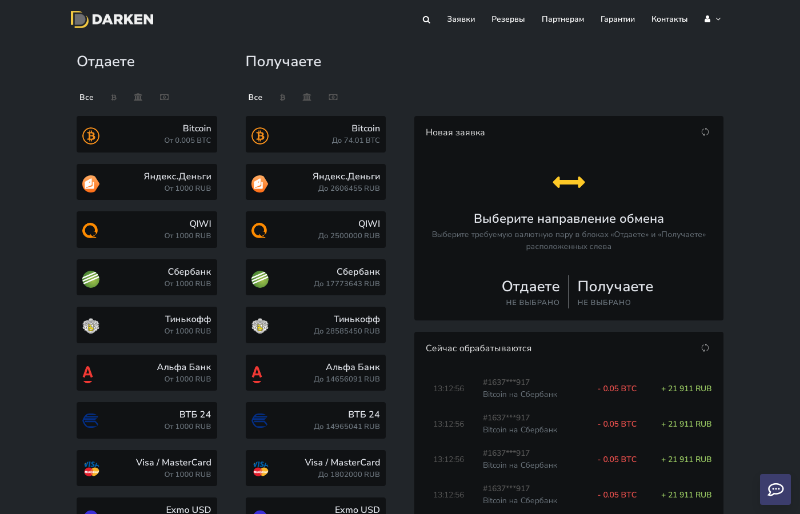Pick Тинькофф in the Получаете list
Viewport: 800px width, 514px height.
tap(316, 325)
